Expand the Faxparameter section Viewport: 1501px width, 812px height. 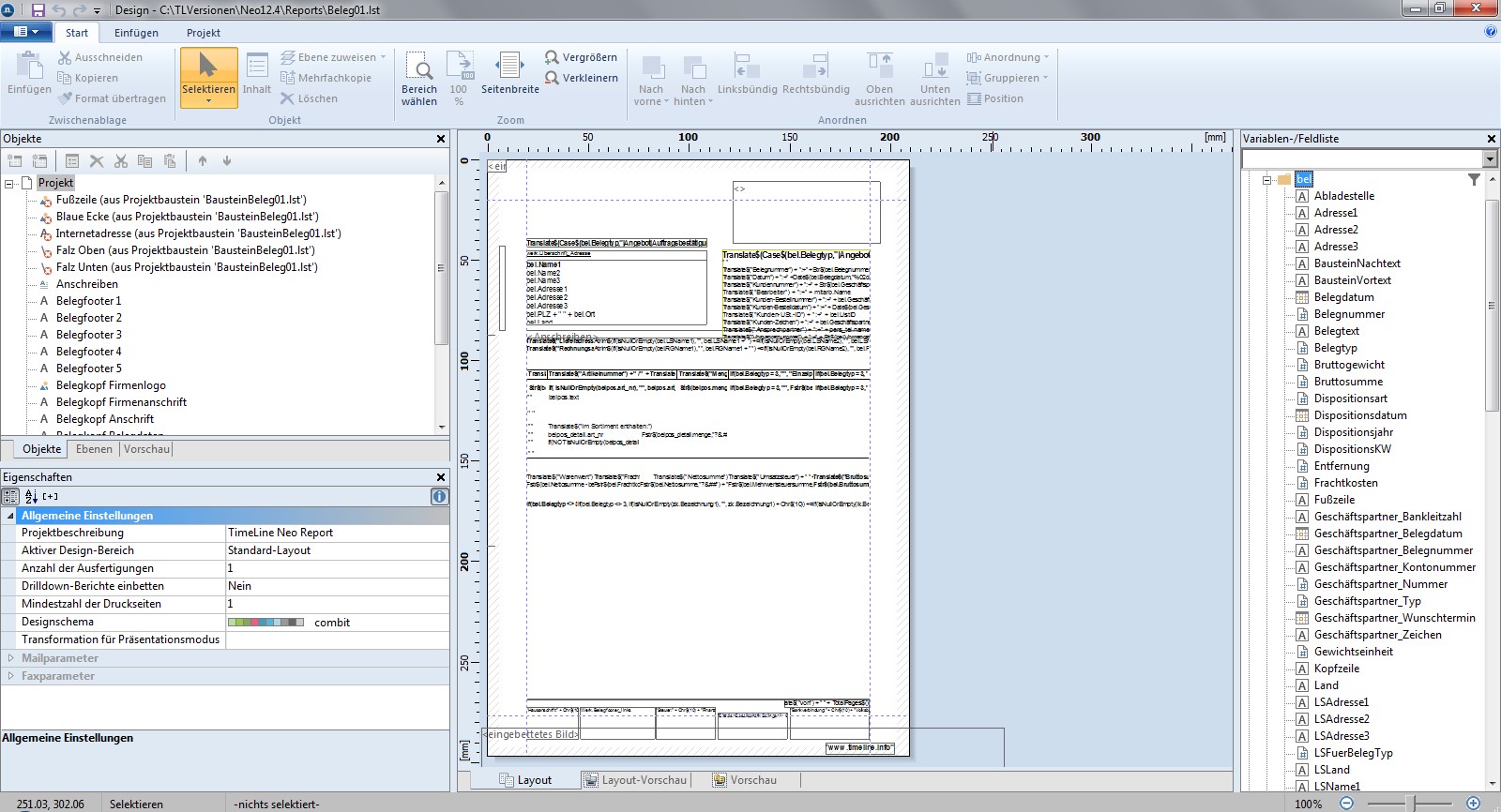tap(10, 676)
